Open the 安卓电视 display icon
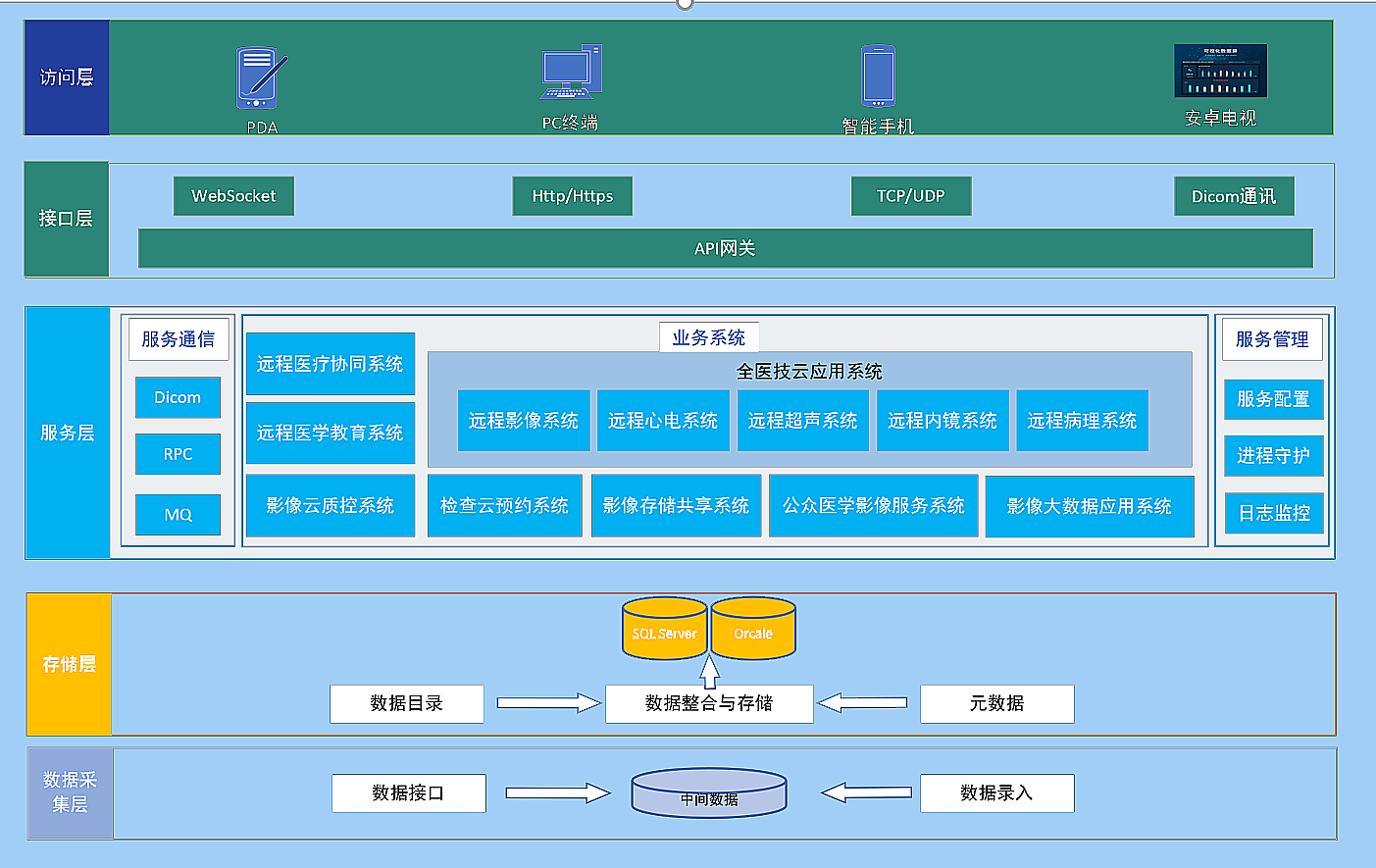The height and width of the screenshot is (868, 1376). 1219,69
